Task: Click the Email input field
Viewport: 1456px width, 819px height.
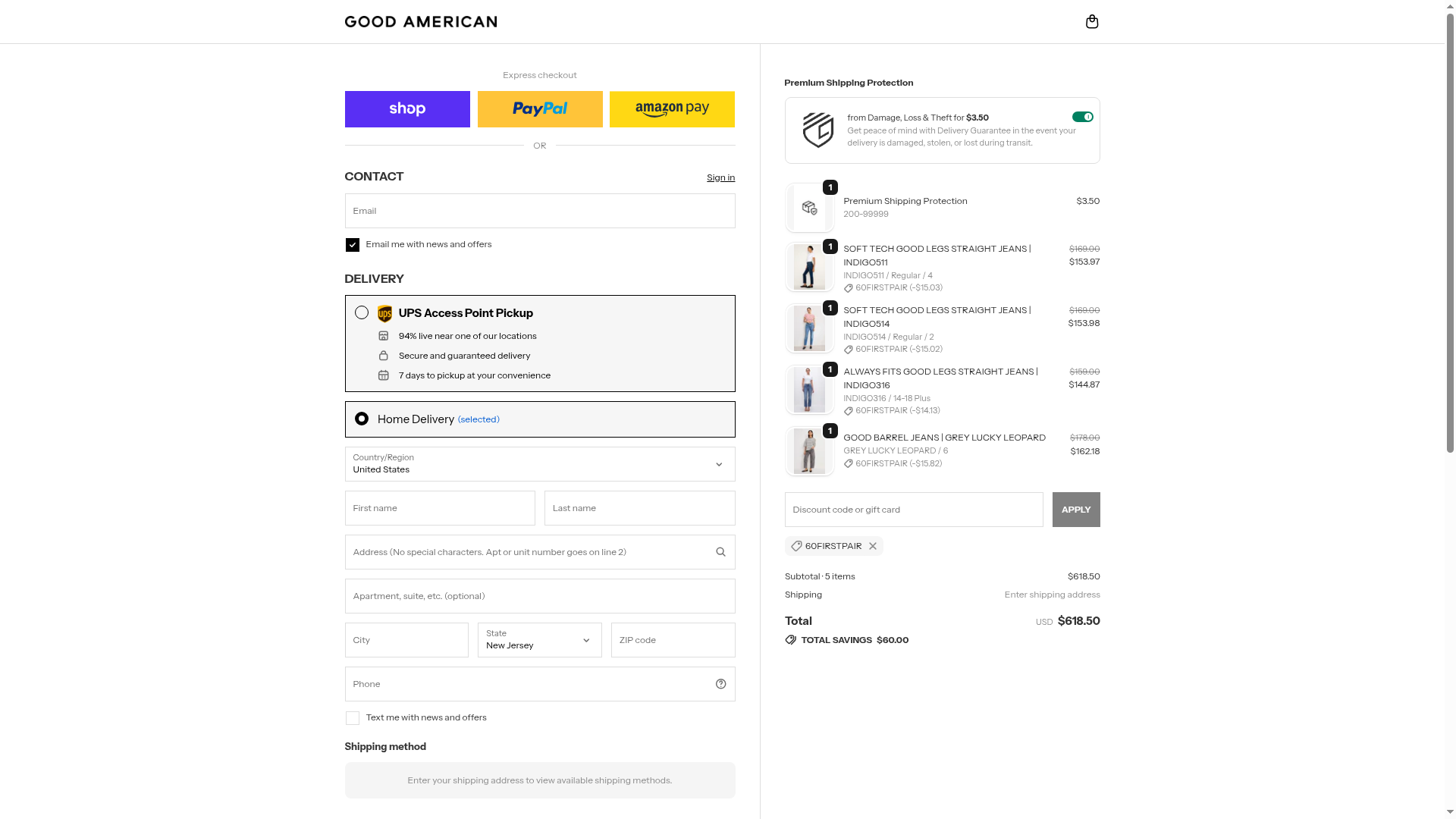Action: (539, 211)
